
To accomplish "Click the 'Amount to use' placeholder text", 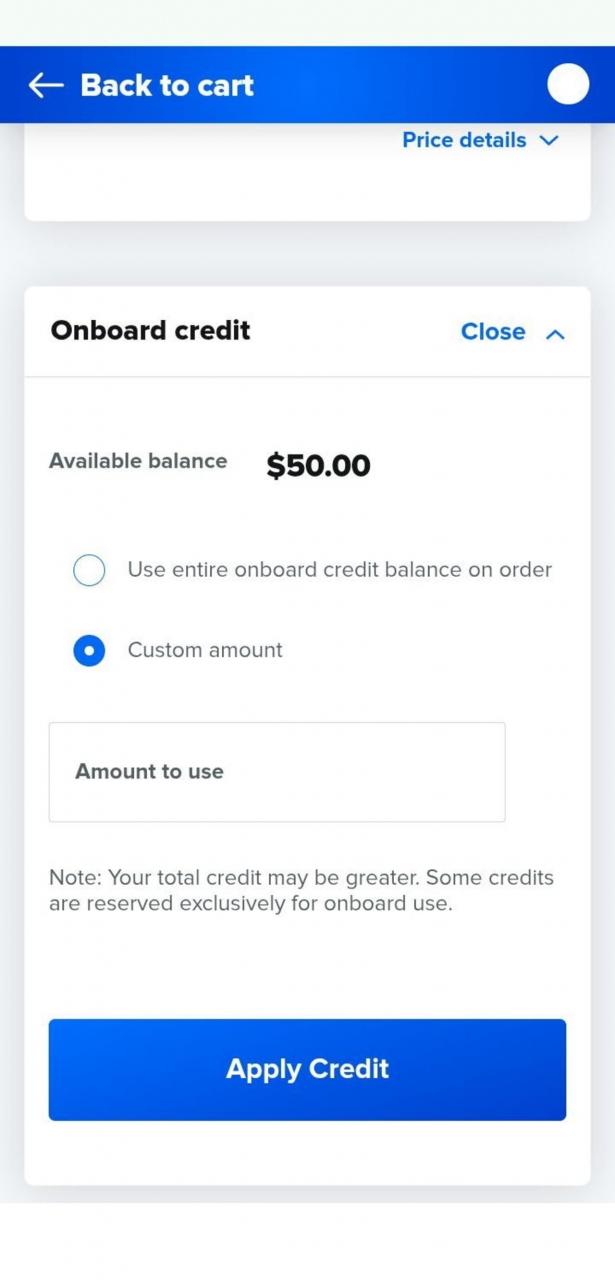I will point(149,772).
